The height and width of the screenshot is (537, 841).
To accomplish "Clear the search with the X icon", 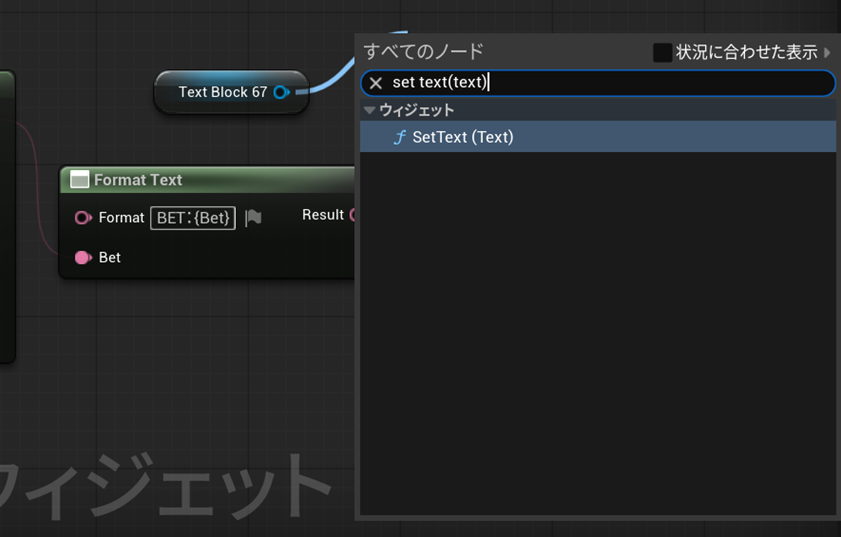I will [376, 83].
